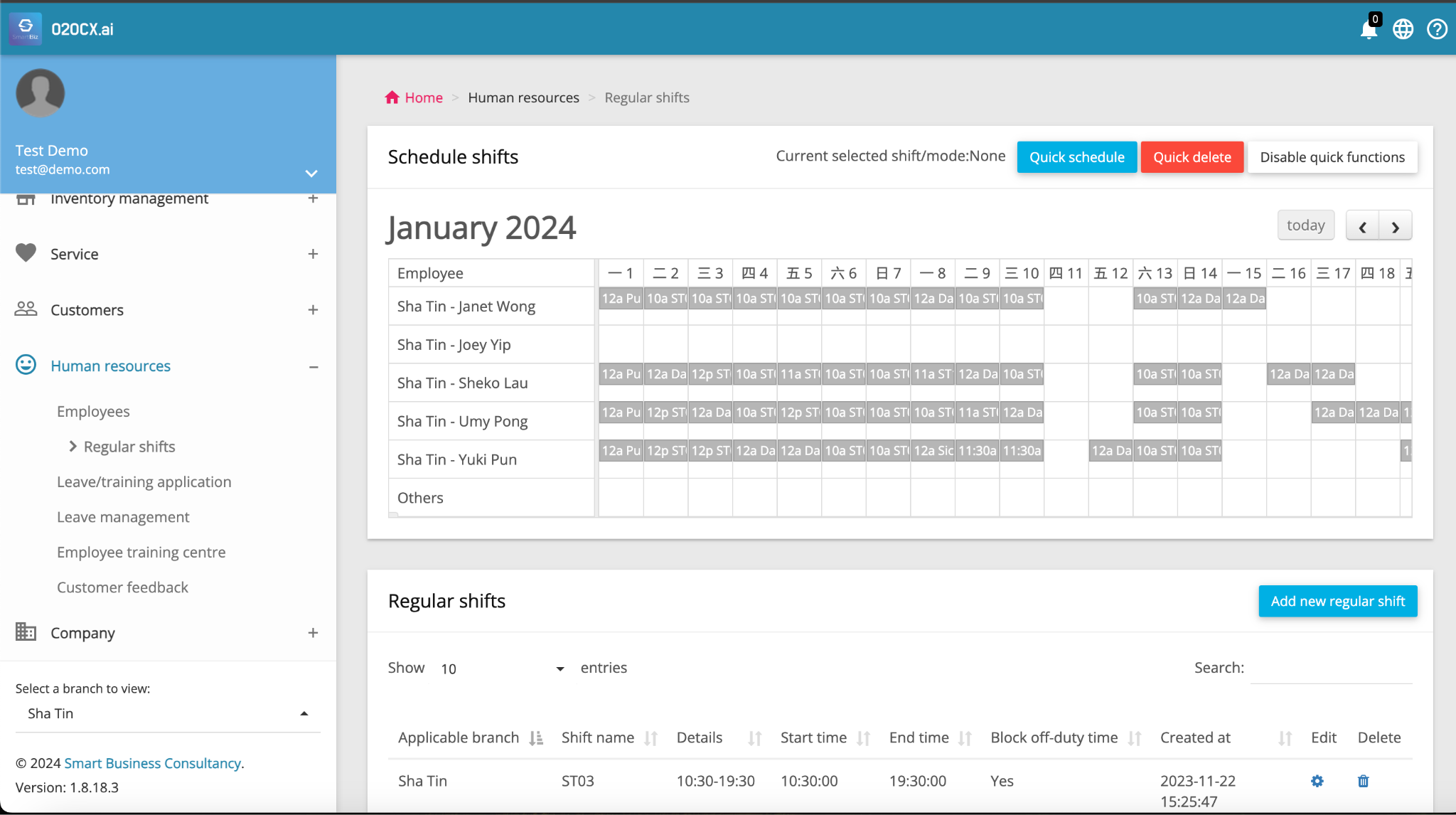Open the branch selector showing Sha Tin
Image resolution: width=1456 pixels, height=815 pixels.
point(167,713)
